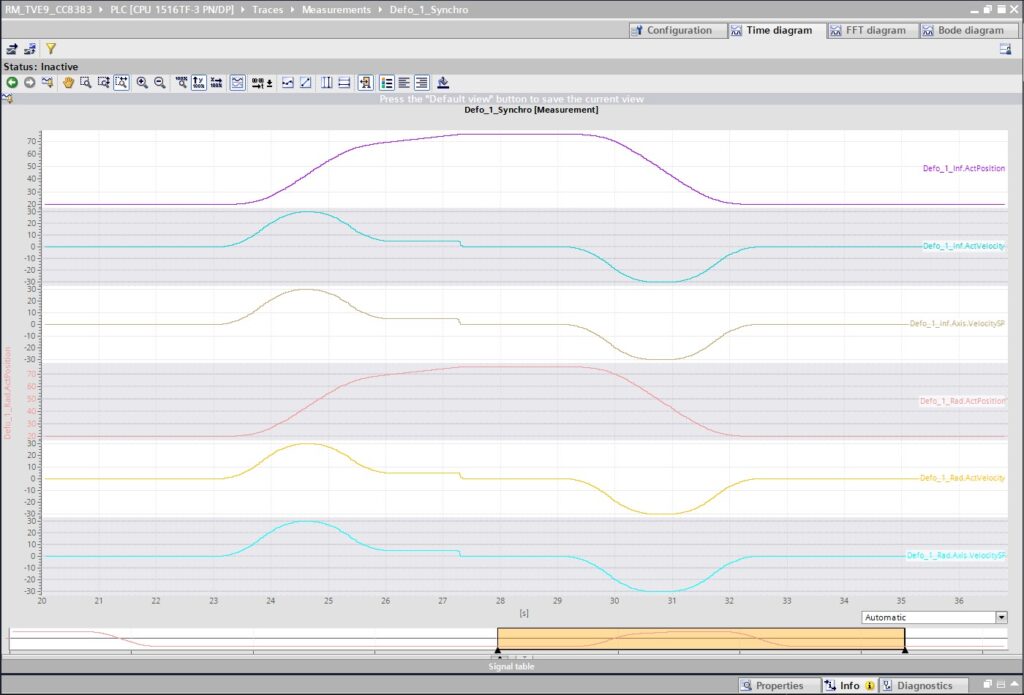The width and height of the screenshot is (1024, 695).
Task: Click the float inspector window icon
Action: pos(988,684)
